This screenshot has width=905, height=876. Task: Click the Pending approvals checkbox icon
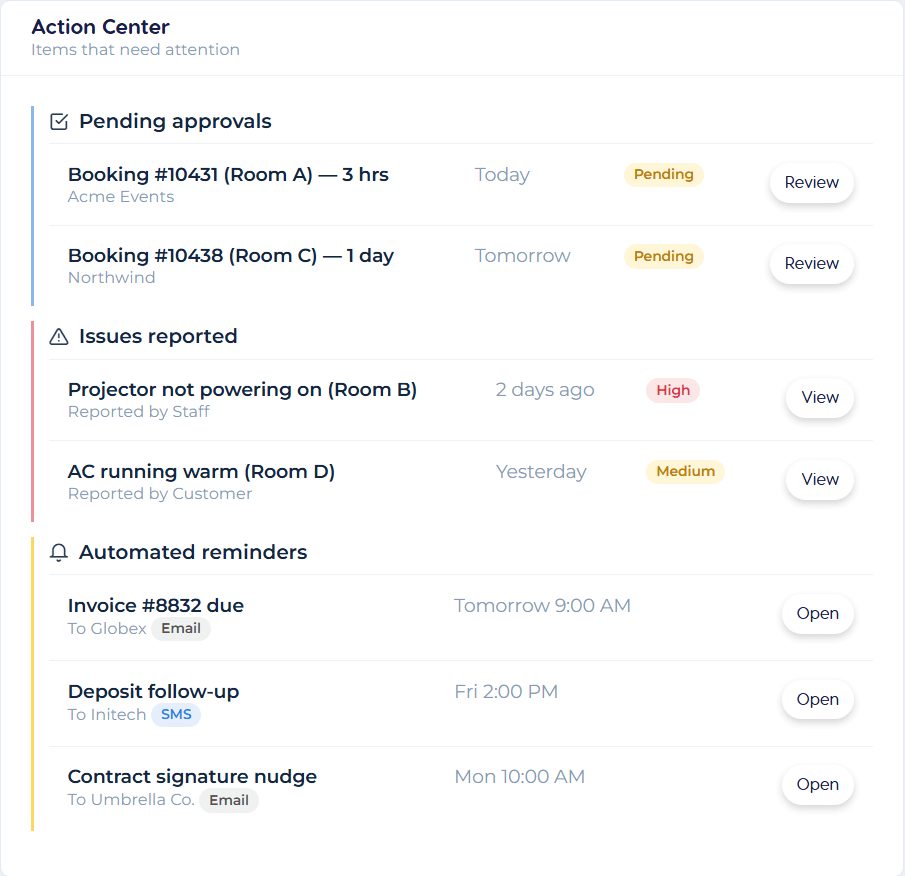[59, 122]
